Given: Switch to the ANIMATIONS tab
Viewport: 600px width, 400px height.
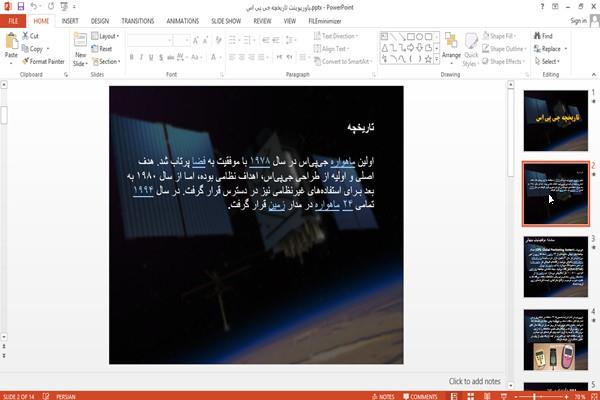Looking at the screenshot, I should pos(183,21).
